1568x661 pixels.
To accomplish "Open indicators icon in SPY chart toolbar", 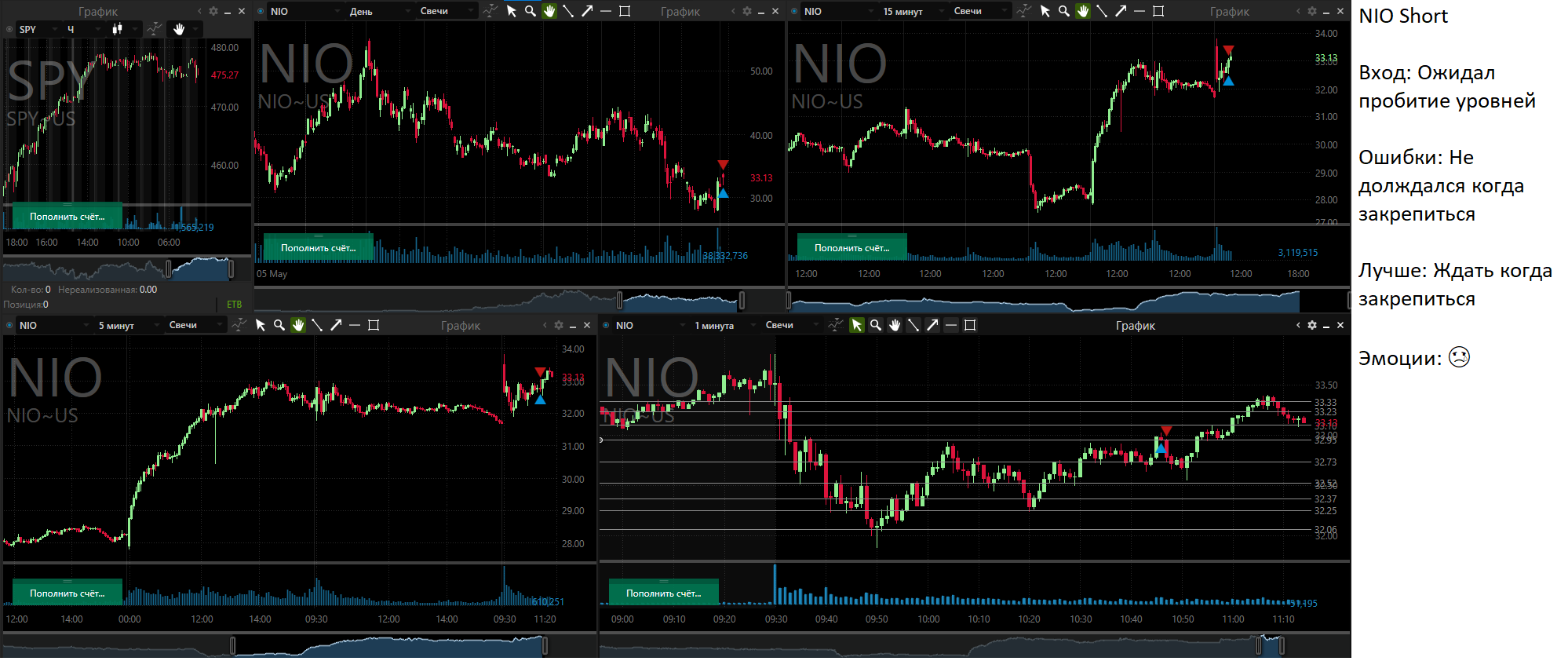I will point(155,29).
